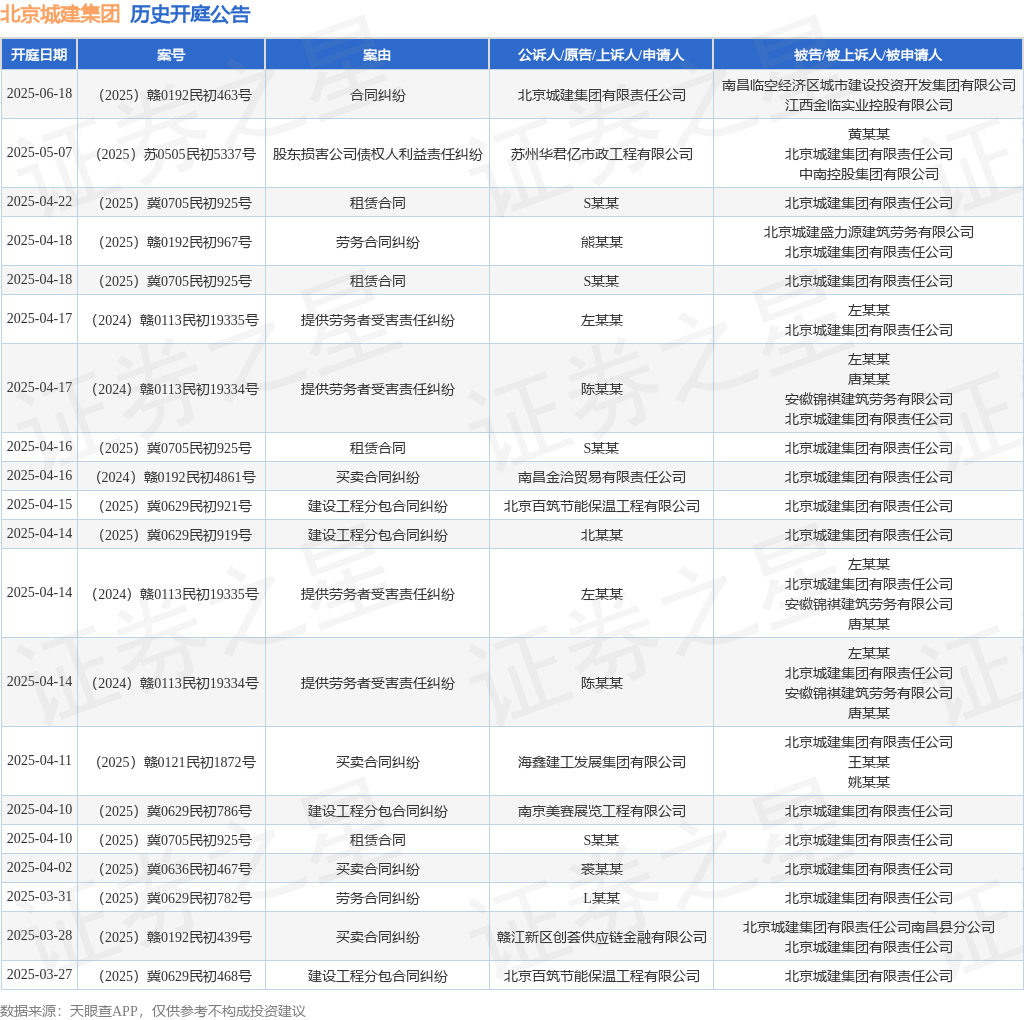Click date cell 2025-03-27
Screen dimensions: 1024x1020
point(39,974)
